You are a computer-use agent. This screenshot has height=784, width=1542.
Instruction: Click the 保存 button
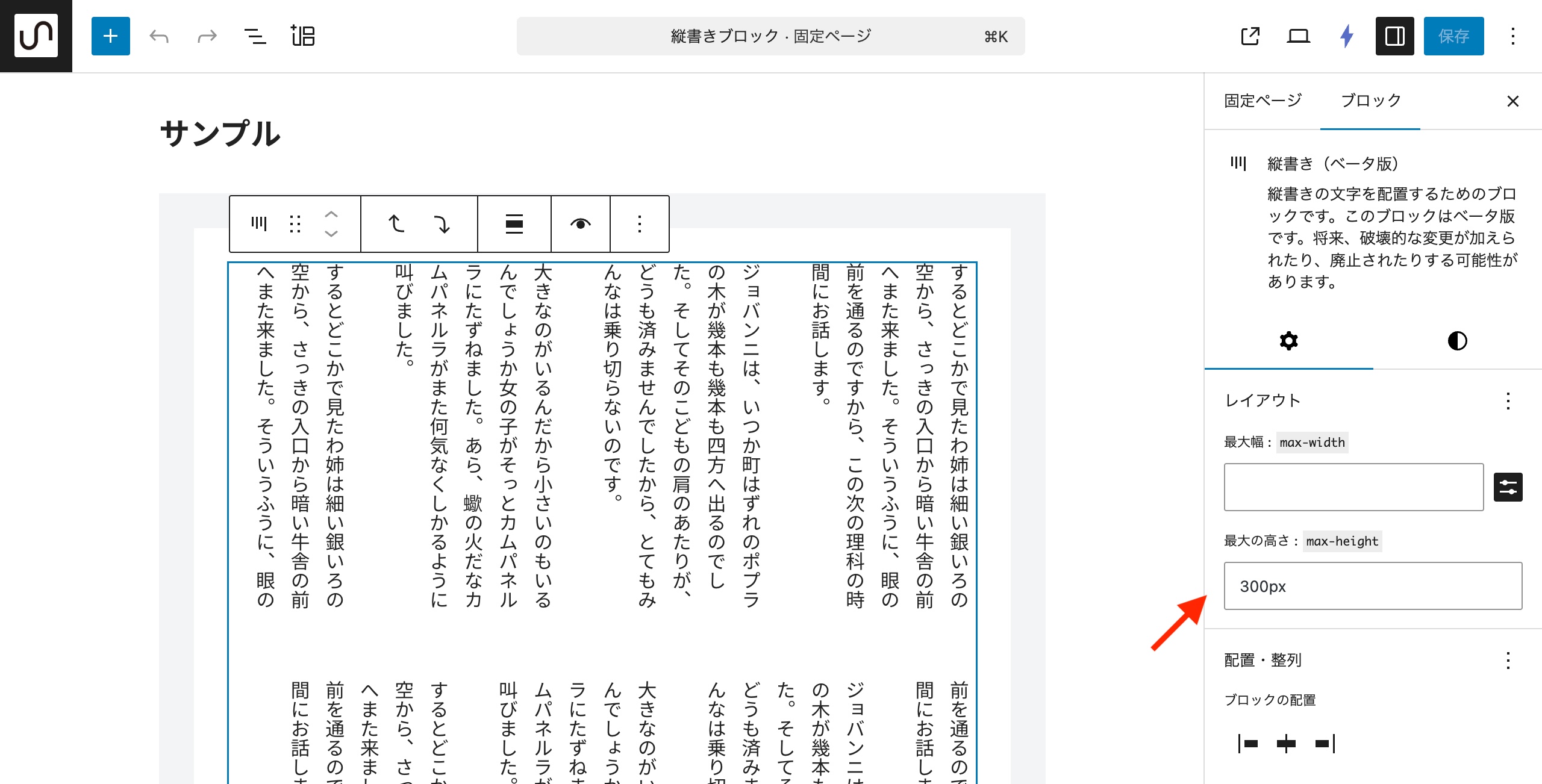click(1453, 36)
